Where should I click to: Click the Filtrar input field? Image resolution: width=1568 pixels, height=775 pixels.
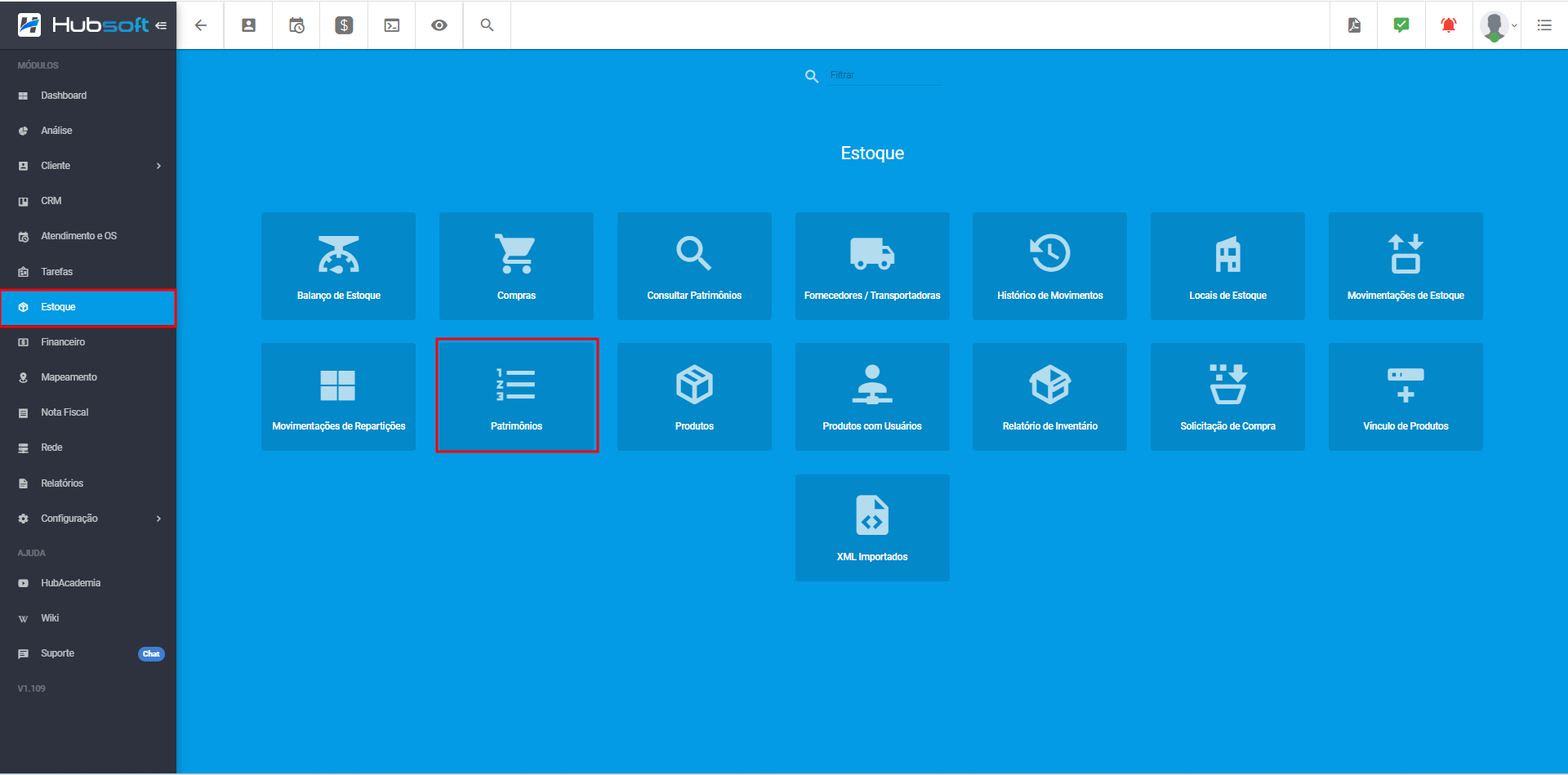(885, 75)
